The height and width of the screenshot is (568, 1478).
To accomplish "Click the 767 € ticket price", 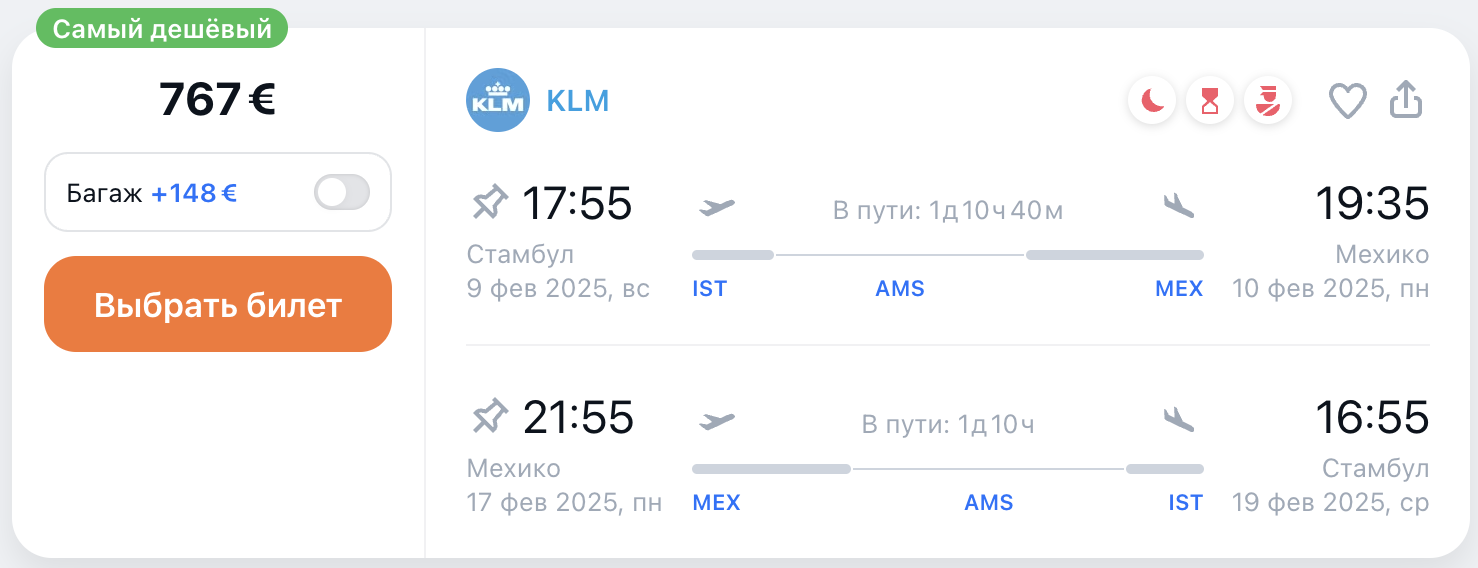I will [x=217, y=99].
